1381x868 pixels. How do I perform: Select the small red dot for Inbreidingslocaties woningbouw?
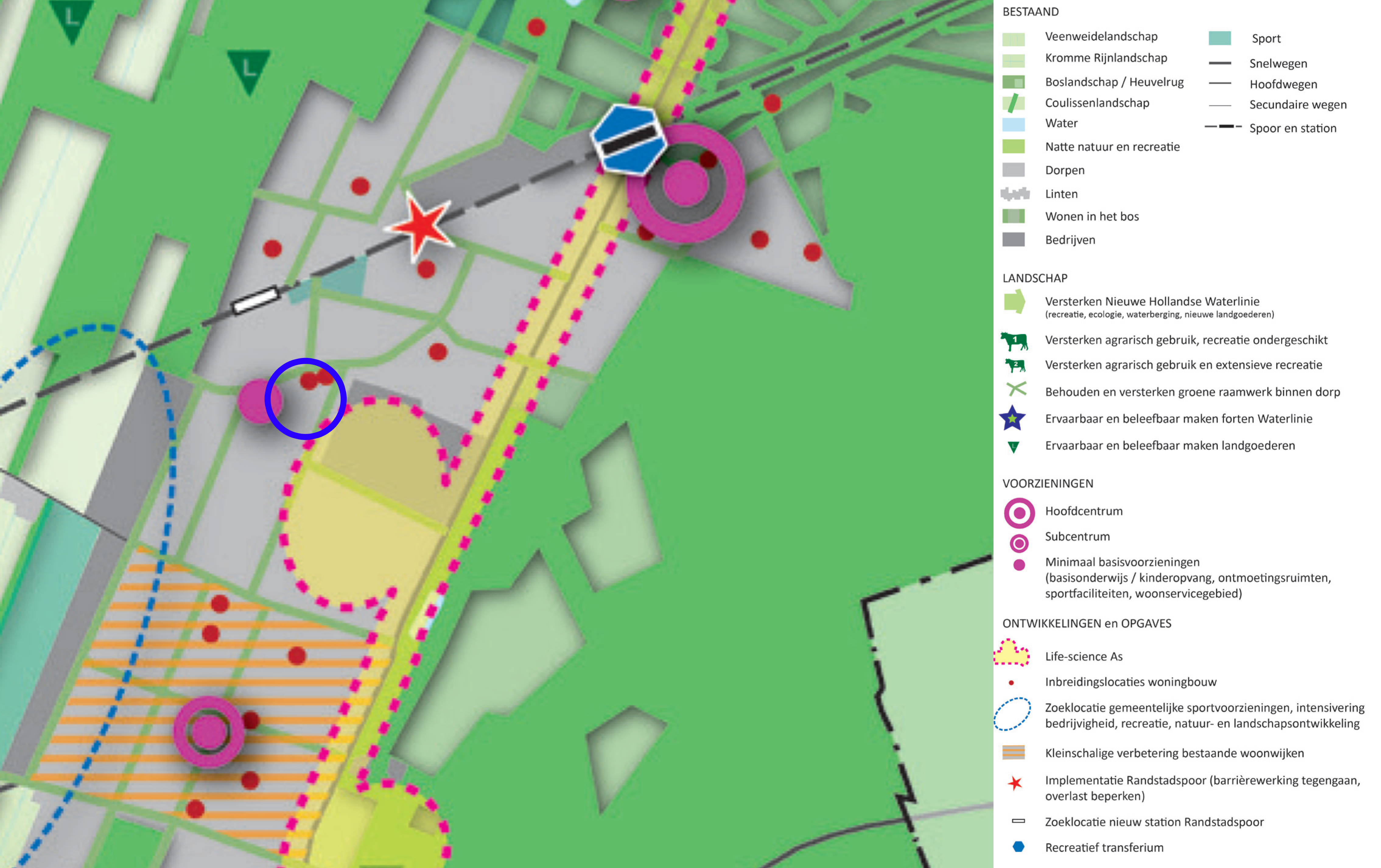[x=1011, y=682]
